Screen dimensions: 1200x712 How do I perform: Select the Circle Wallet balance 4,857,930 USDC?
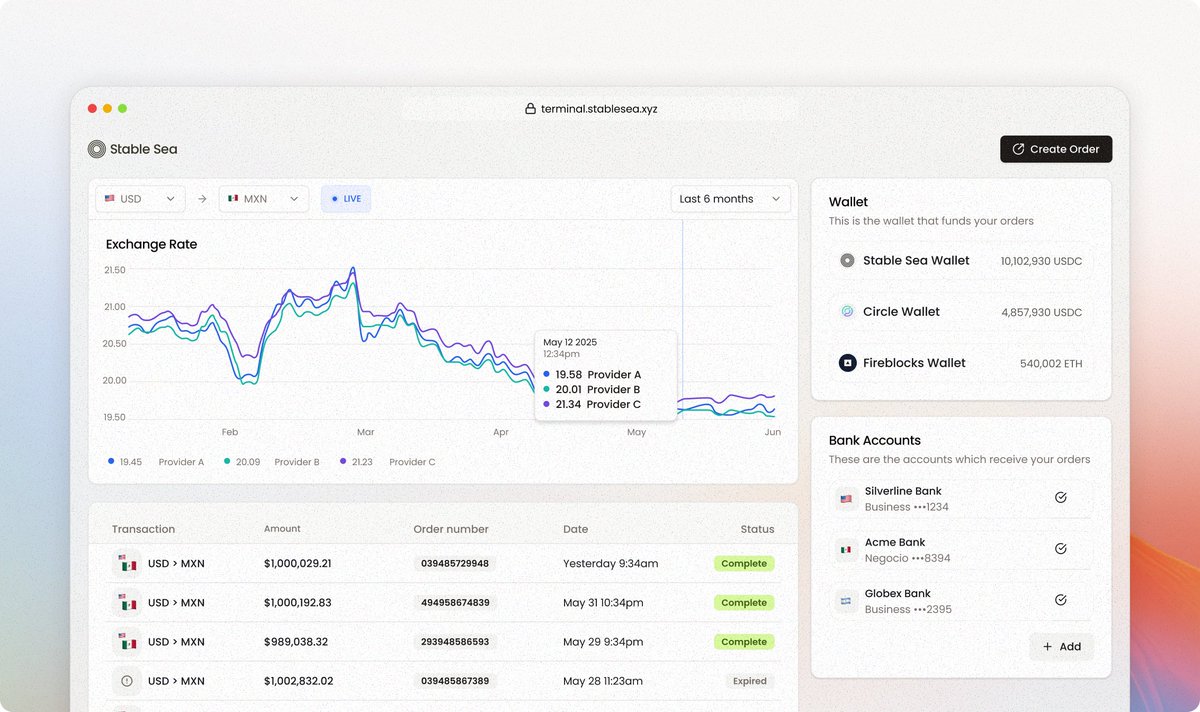(x=1042, y=312)
